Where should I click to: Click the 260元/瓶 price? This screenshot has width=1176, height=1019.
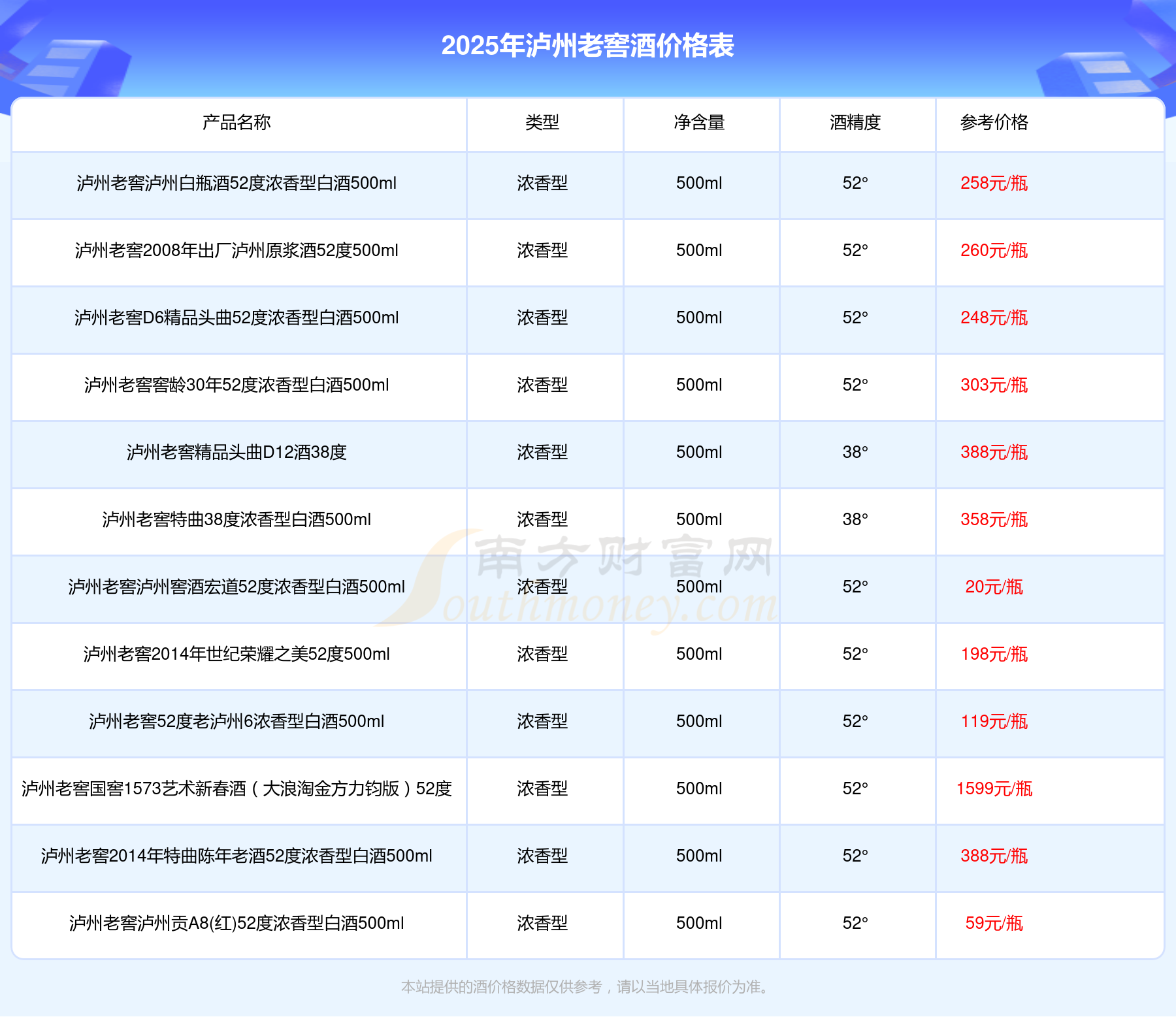(x=994, y=251)
